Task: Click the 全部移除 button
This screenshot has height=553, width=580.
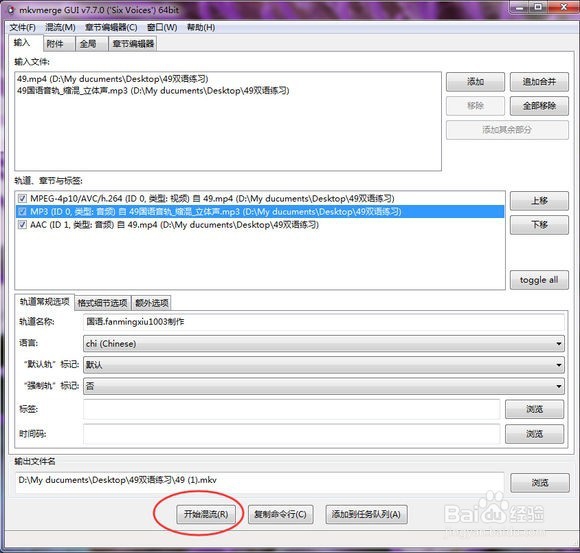Action: tap(539, 106)
